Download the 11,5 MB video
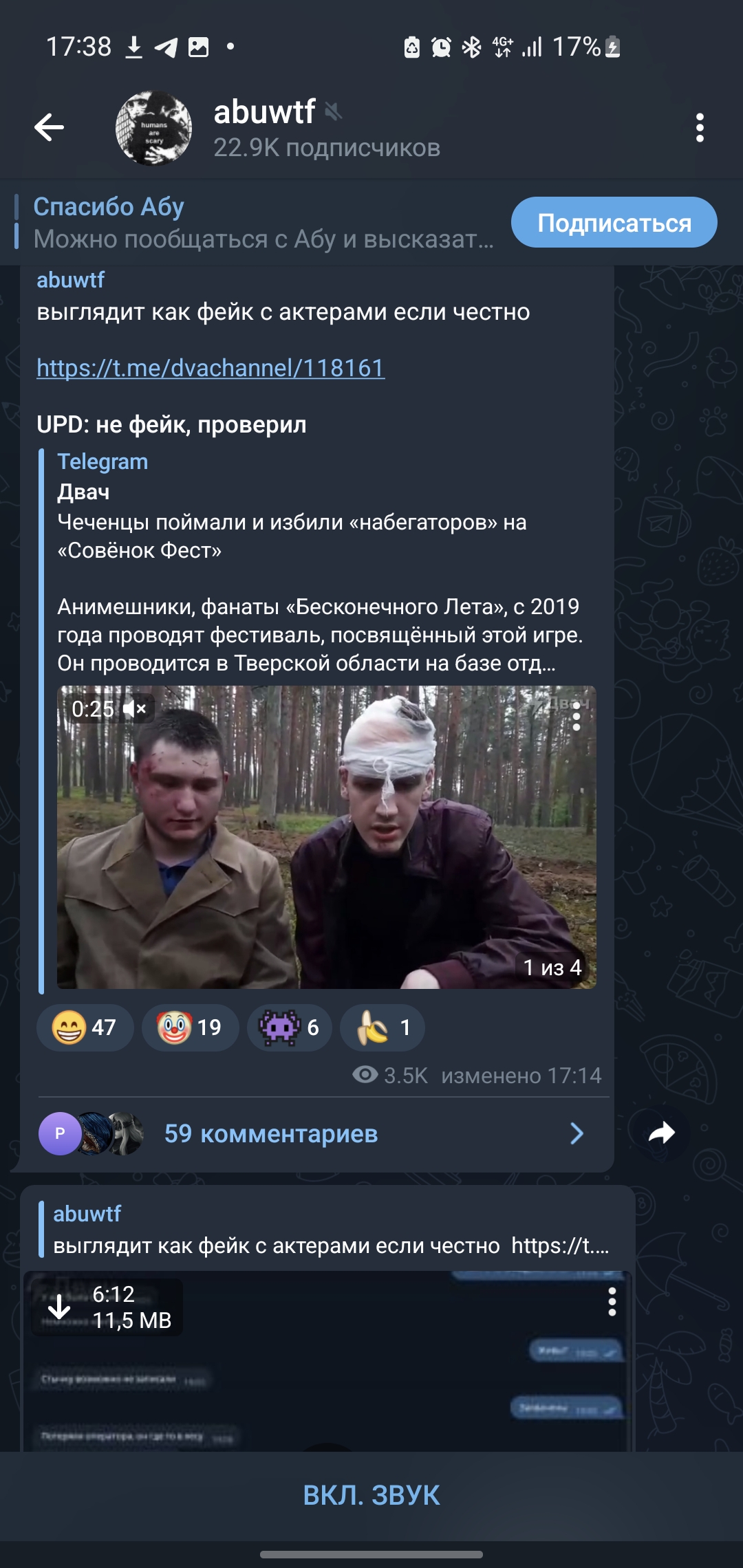 tap(60, 1307)
